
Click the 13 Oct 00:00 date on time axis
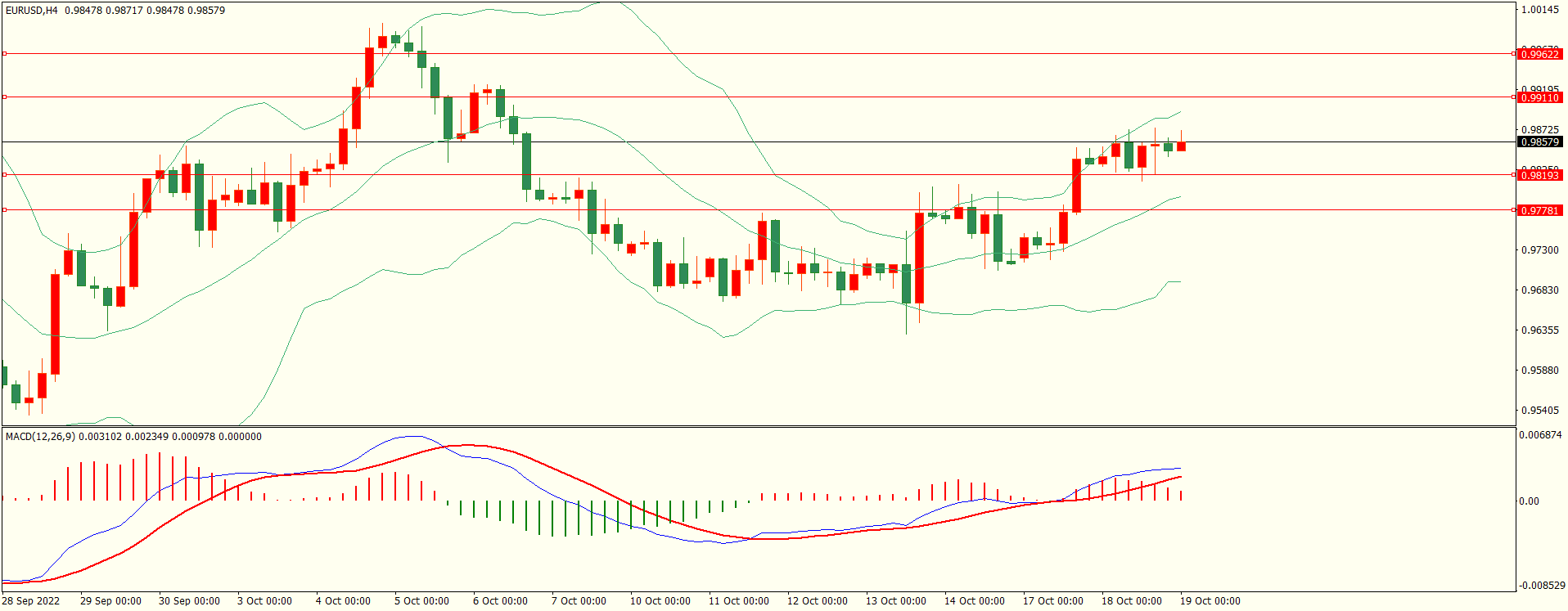895,600
